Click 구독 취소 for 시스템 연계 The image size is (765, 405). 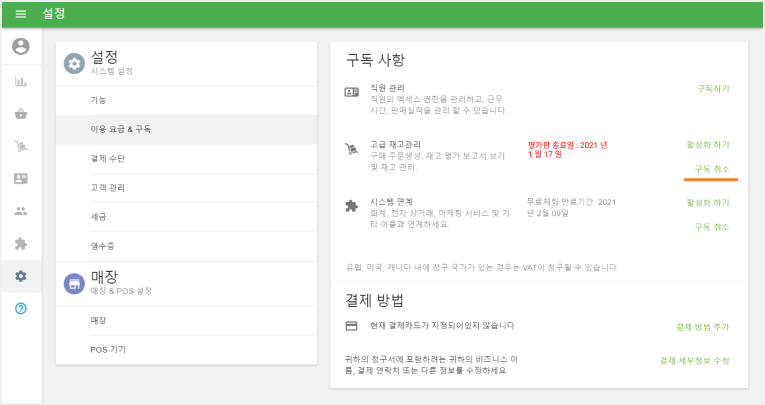click(x=712, y=227)
